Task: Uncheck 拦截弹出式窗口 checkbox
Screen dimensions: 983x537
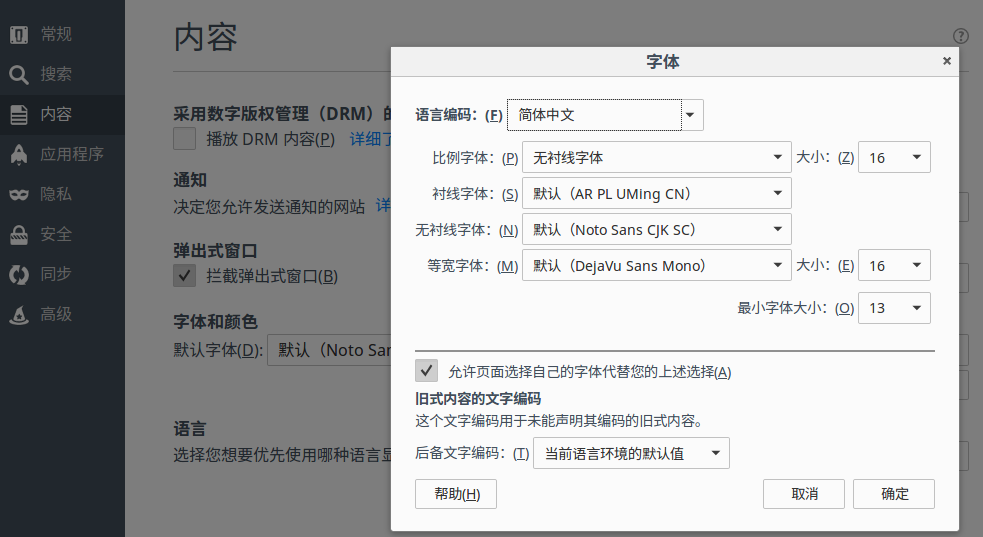Action: 184,276
